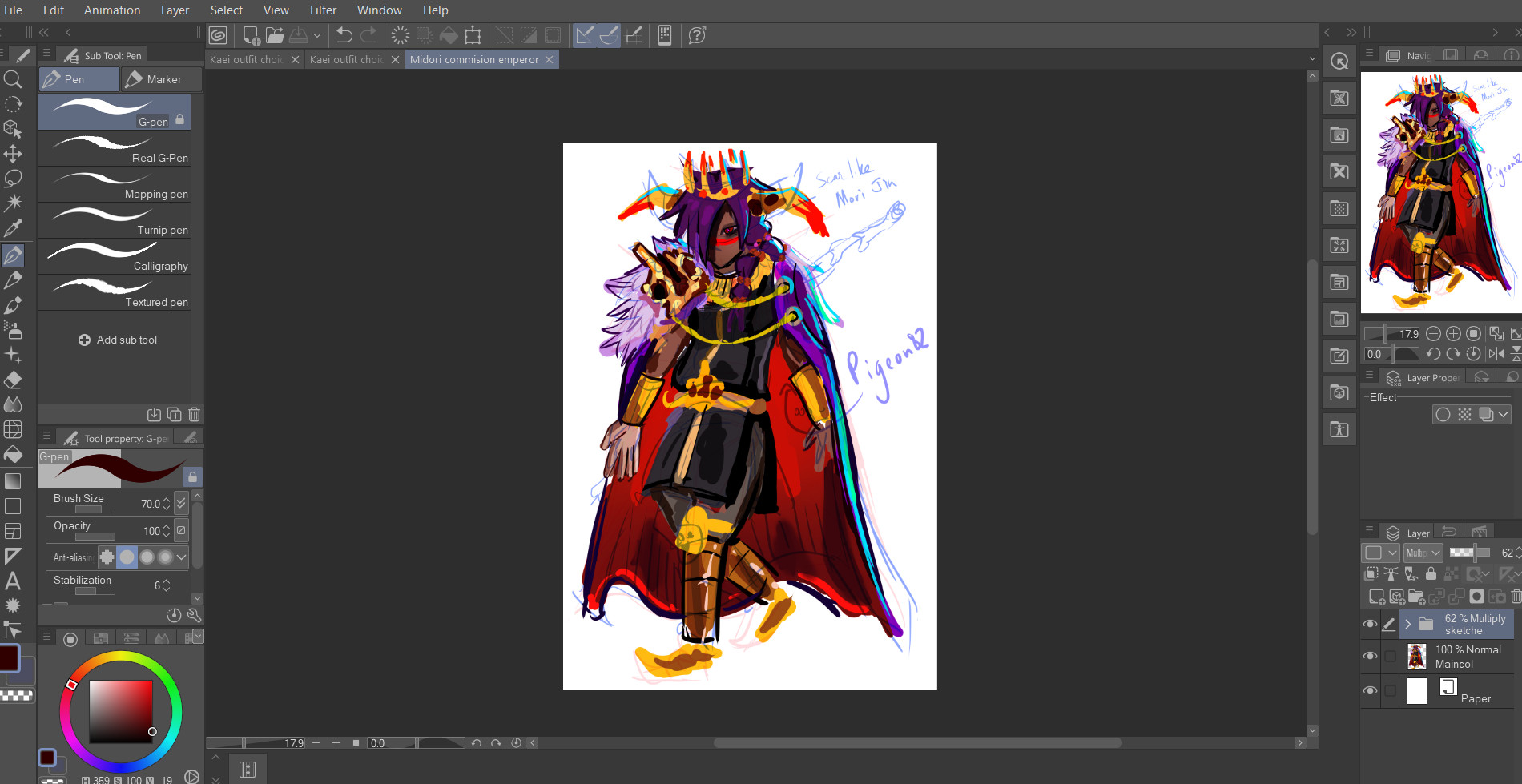Click the delete layer trash icon

(x=1516, y=597)
